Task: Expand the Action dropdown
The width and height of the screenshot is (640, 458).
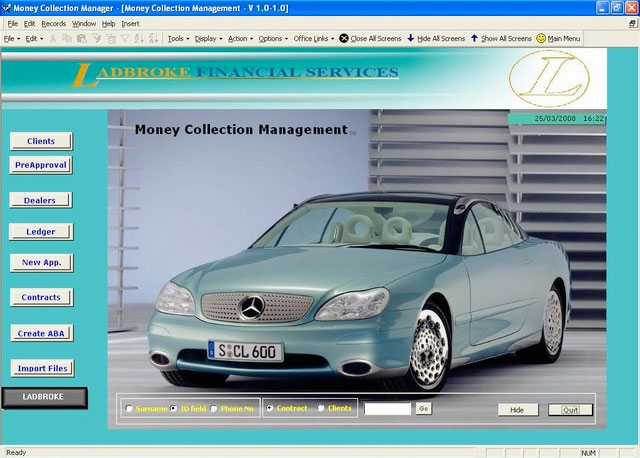Action: (x=240, y=39)
